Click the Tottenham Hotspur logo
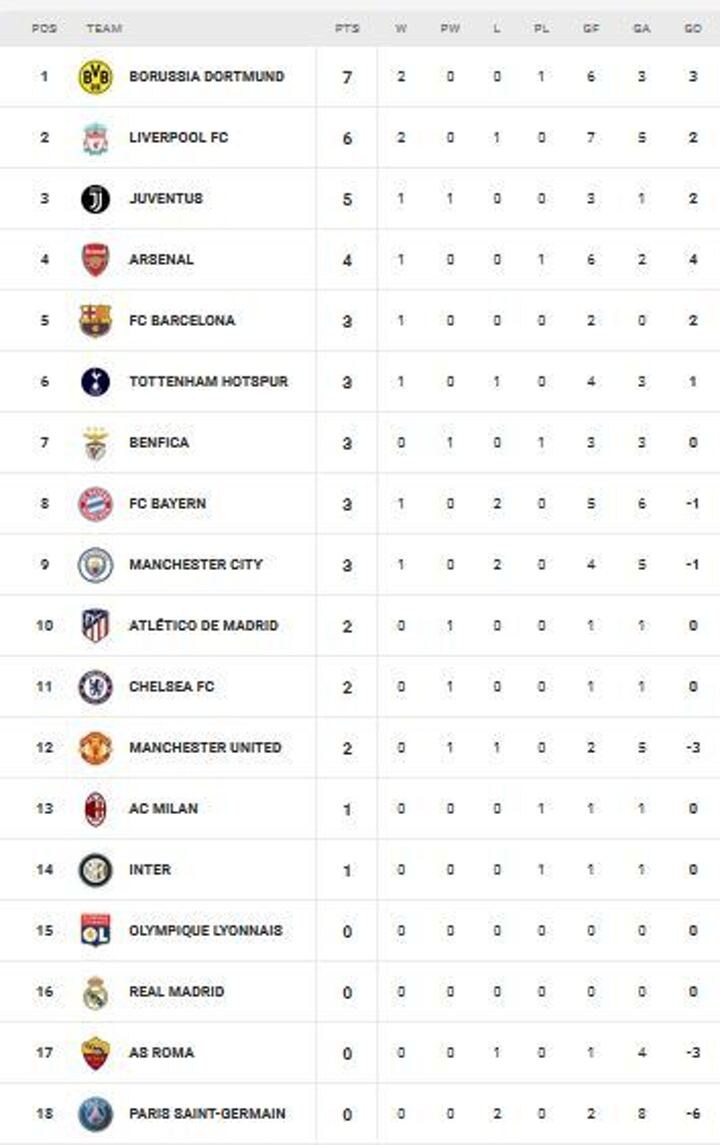 (96, 382)
